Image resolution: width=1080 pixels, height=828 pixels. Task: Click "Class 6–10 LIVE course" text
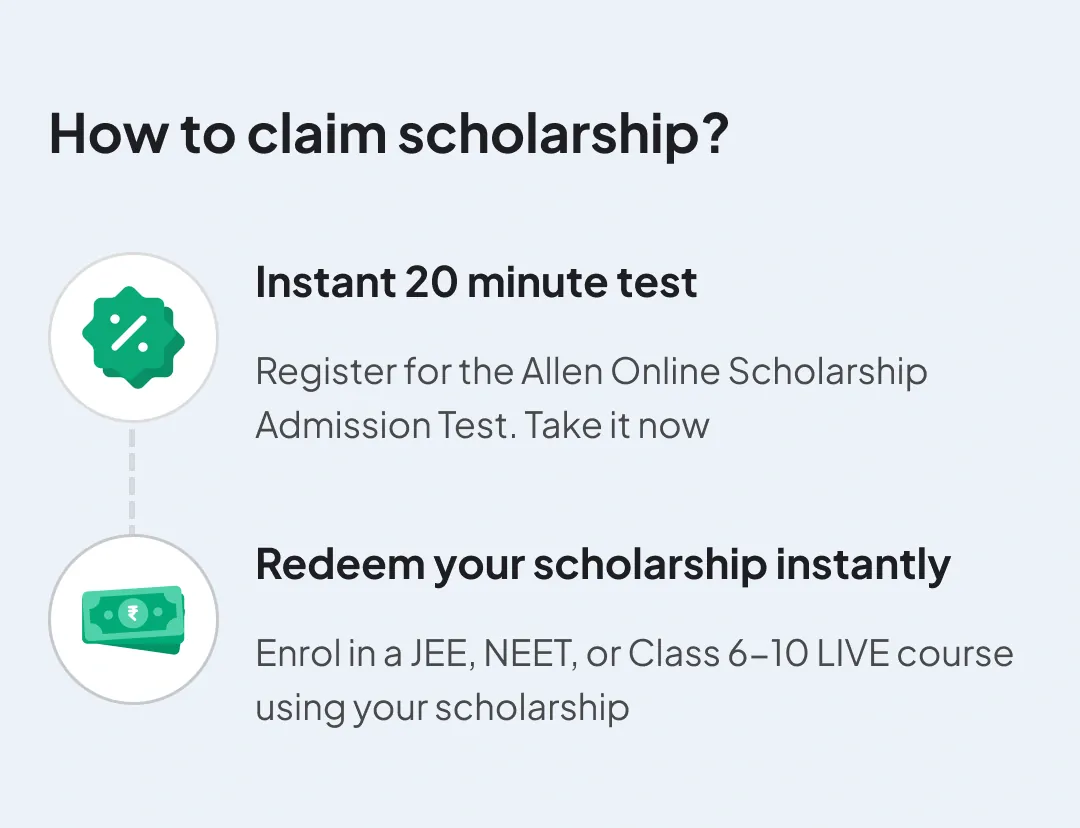coord(820,654)
